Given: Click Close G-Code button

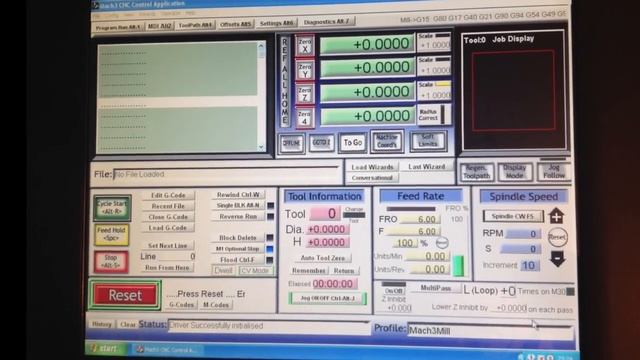Looking at the screenshot, I should [x=168, y=217].
